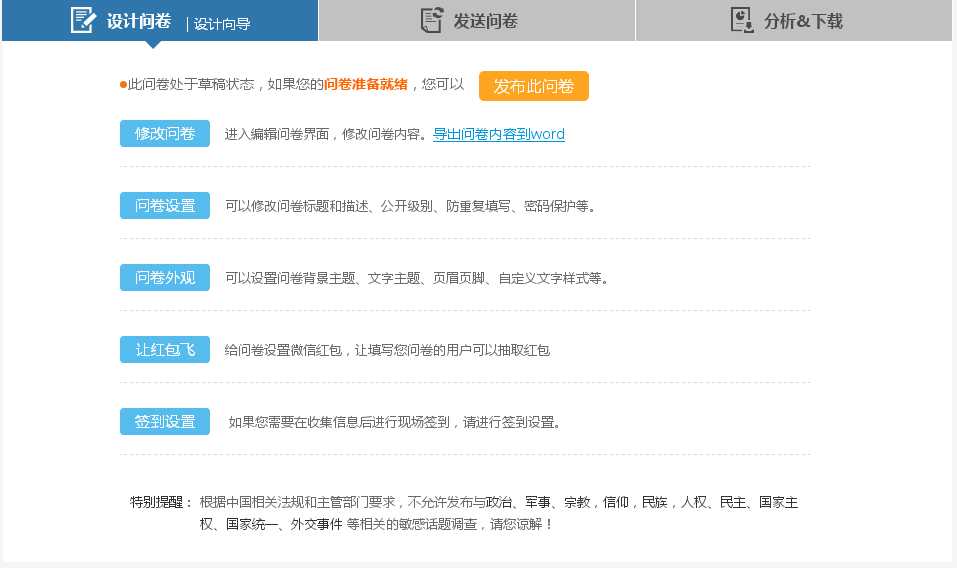Click the 让红包飞 button
Screen dimensions: 957x568
165,350
